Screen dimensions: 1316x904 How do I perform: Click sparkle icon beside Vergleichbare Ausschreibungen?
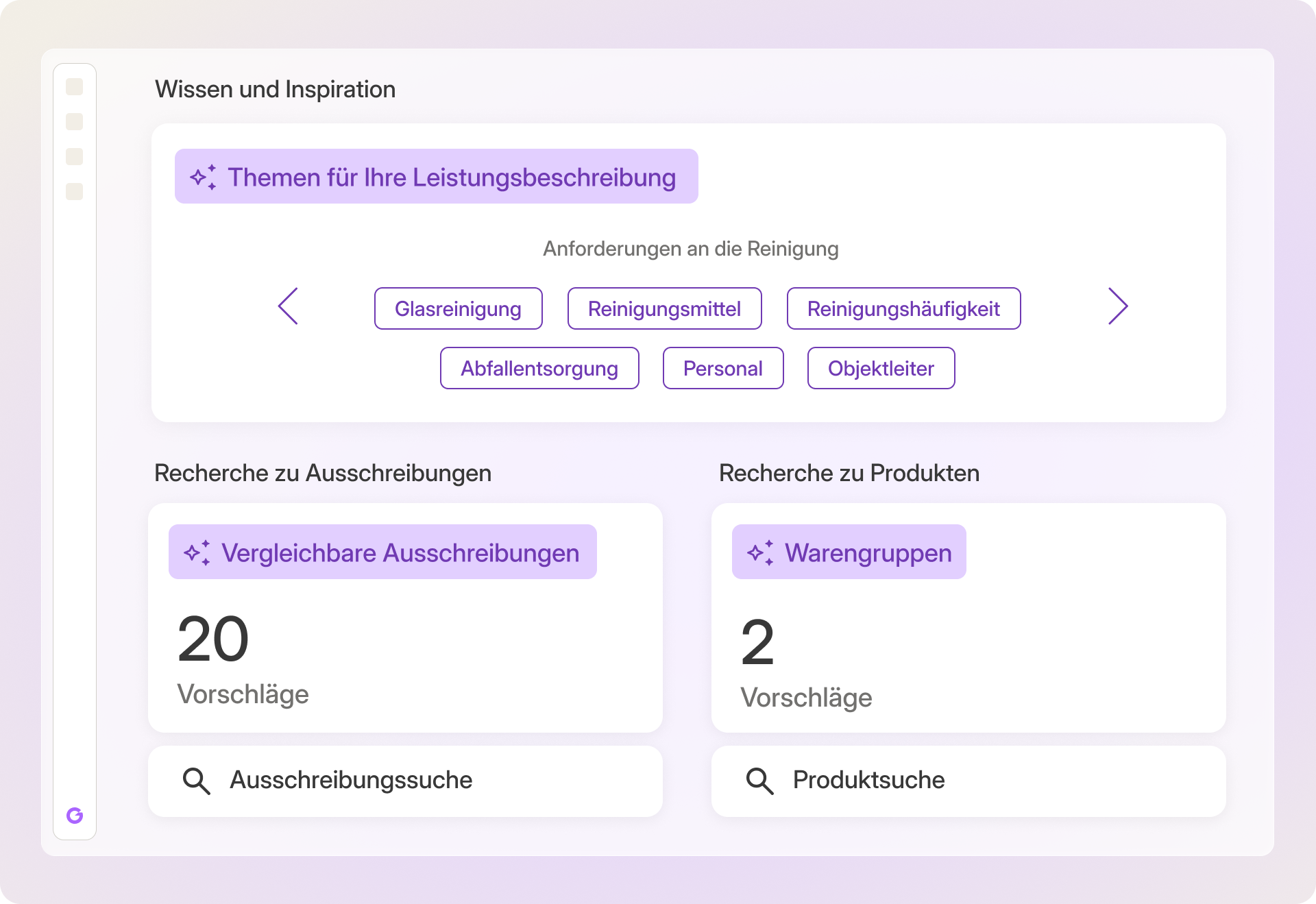tap(197, 553)
